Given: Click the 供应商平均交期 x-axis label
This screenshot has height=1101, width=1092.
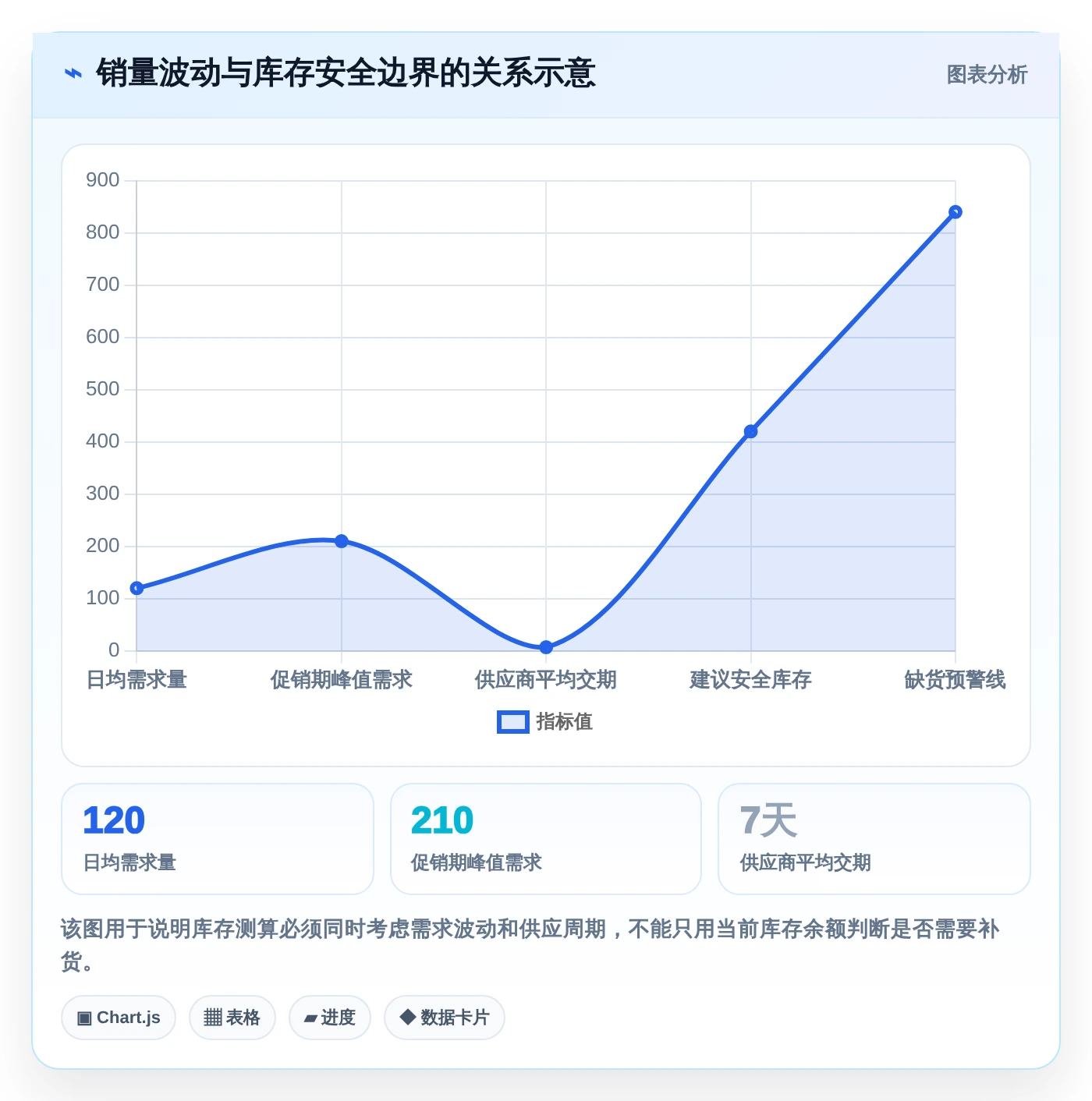Looking at the screenshot, I should click(546, 680).
